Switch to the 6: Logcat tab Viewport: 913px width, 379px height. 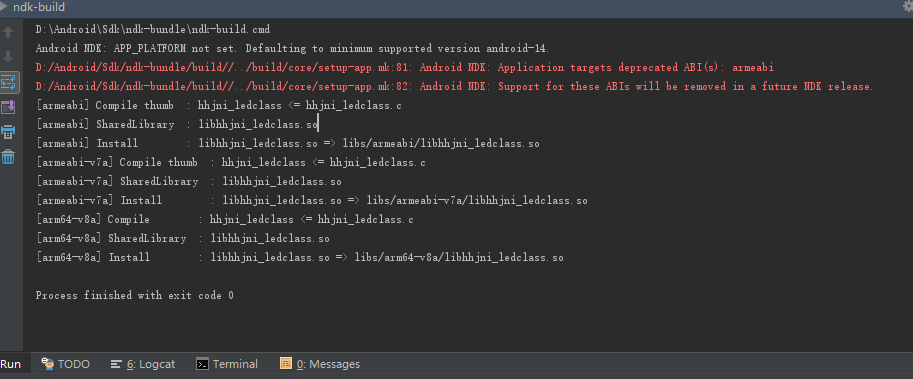coord(143,364)
